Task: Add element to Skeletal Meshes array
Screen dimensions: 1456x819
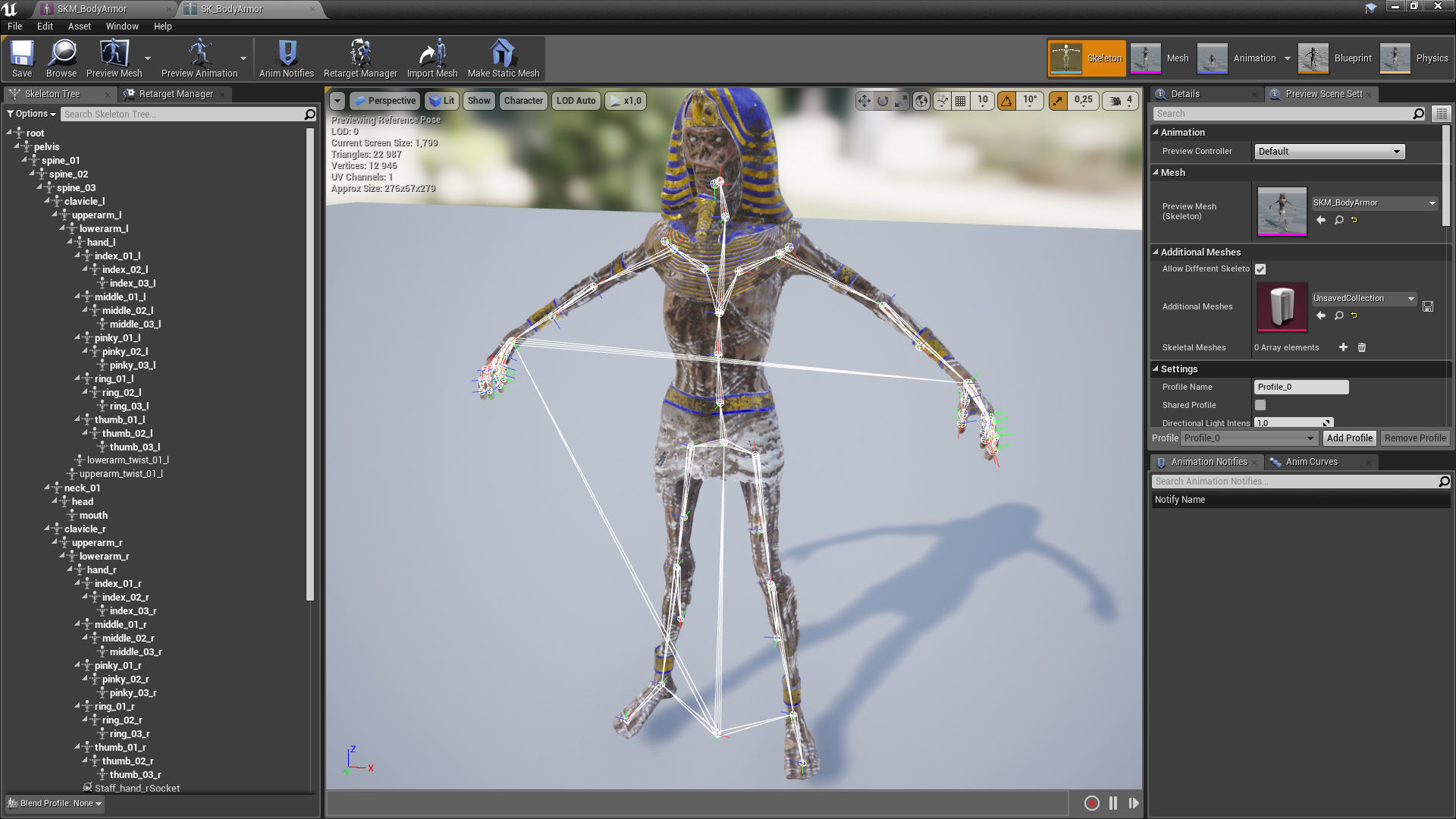Action: pyautogui.click(x=1343, y=347)
